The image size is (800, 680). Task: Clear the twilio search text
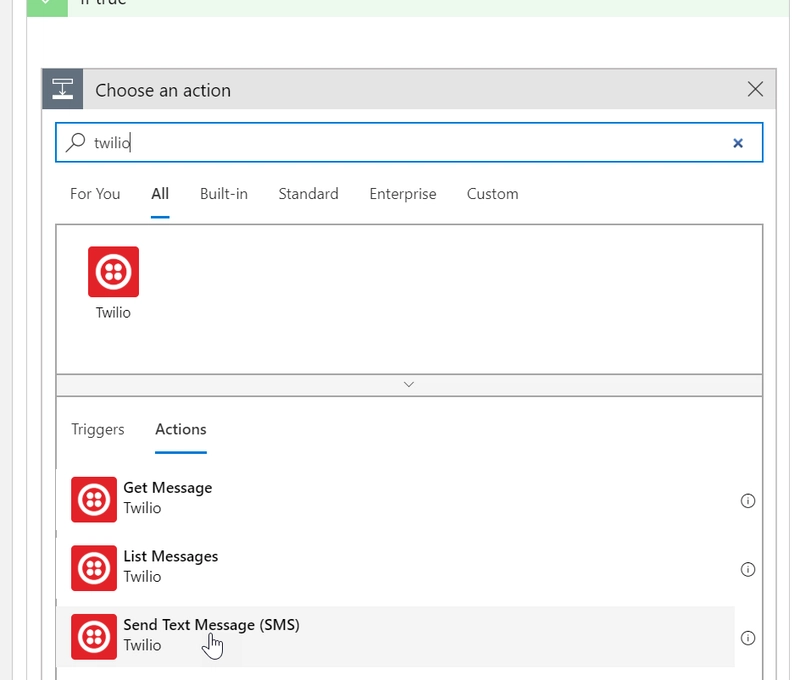pos(738,143)
